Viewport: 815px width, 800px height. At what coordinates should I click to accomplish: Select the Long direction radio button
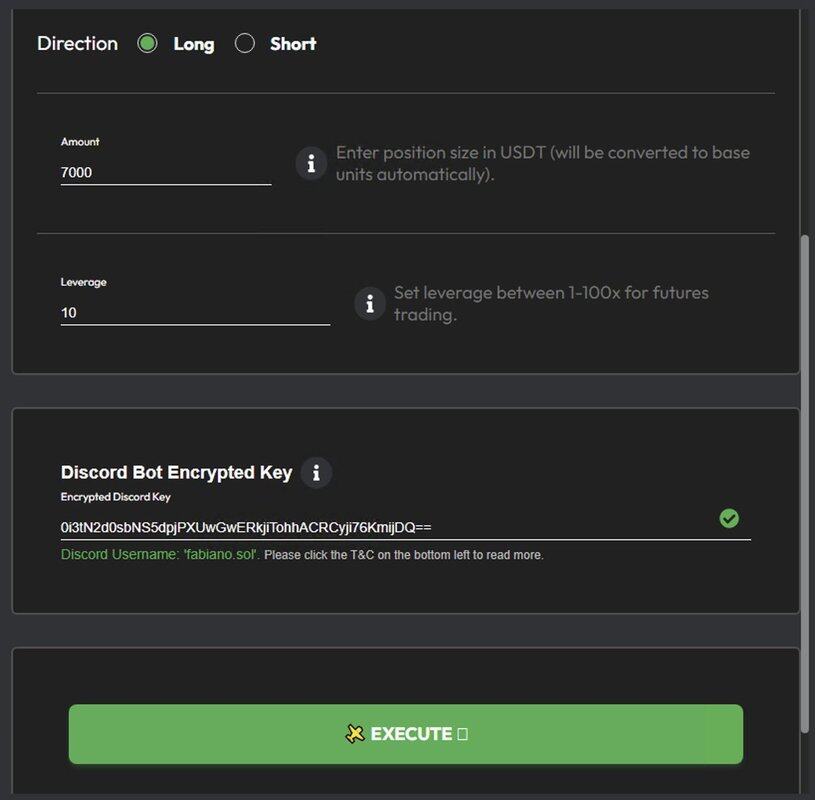[148, 43]
